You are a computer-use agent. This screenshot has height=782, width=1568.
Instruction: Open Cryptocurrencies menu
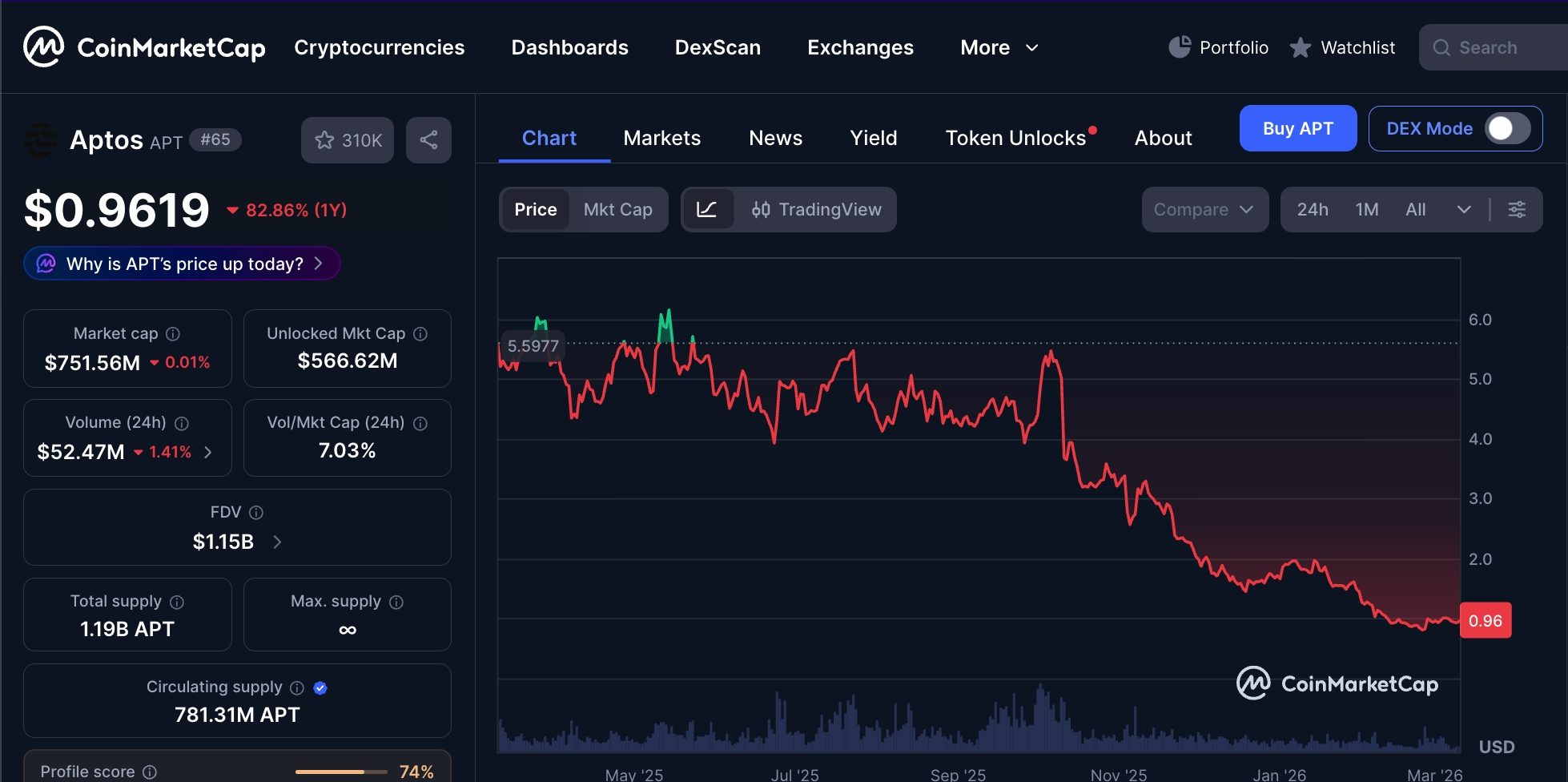coord(380,47)
